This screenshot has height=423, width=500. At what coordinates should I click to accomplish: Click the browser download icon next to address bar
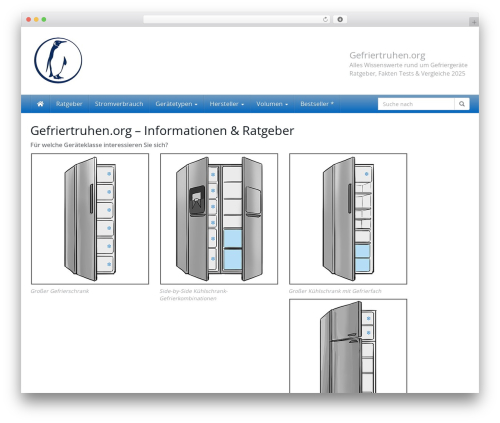[x=340, y=19]
